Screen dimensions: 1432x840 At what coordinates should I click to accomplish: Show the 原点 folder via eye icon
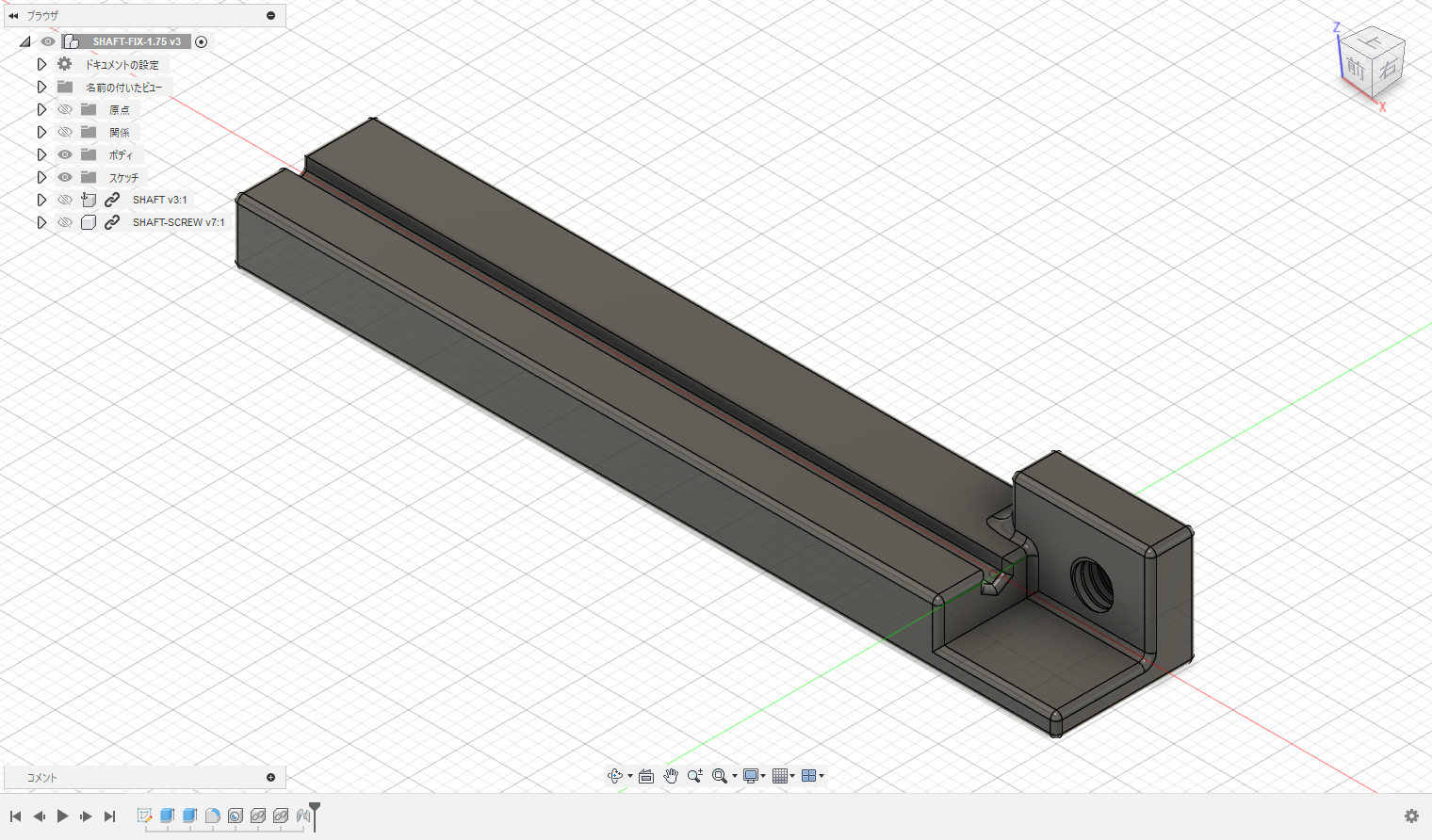click(x=65, y=109)
